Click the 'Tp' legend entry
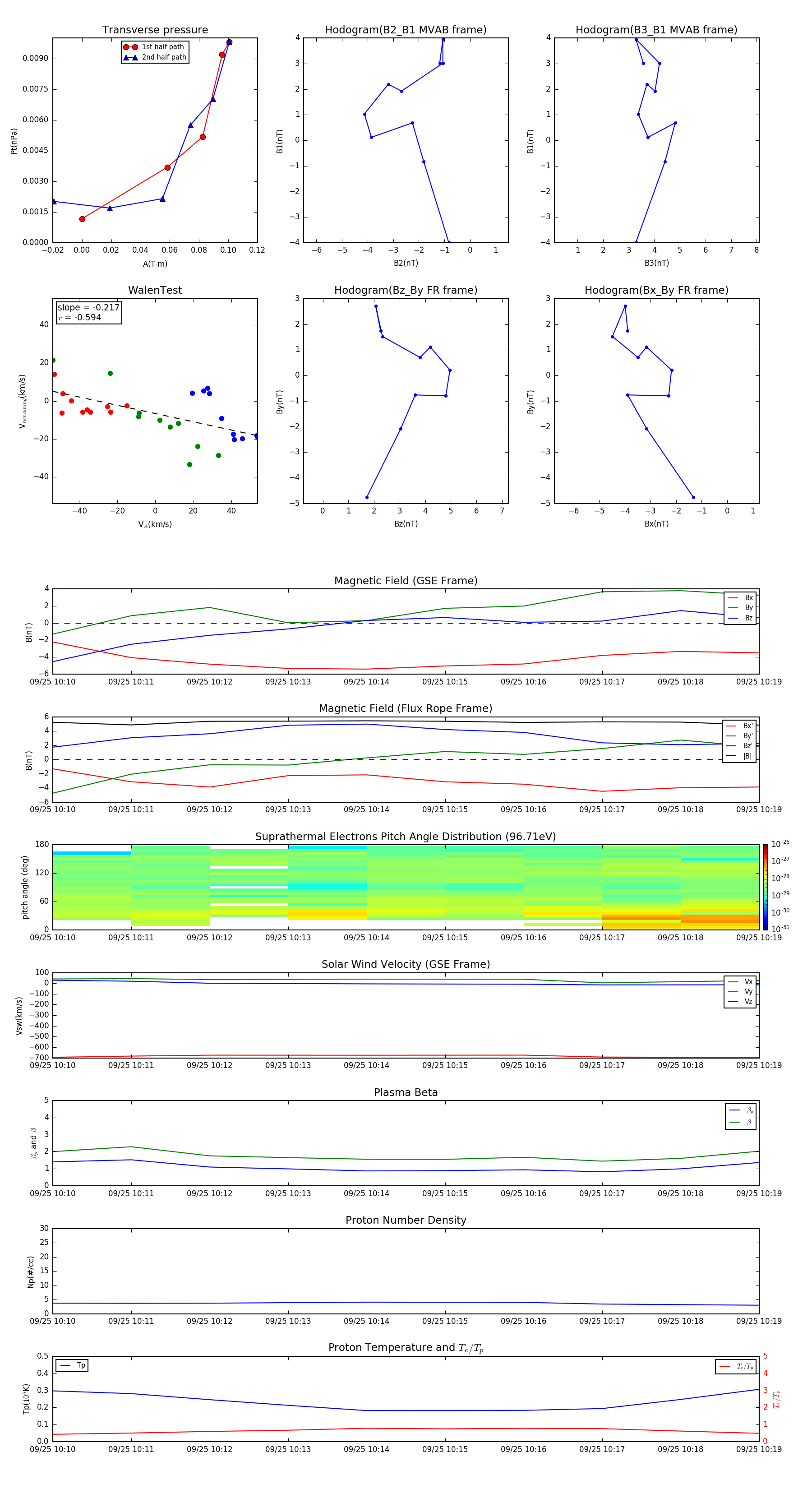 pyautogui.click(x=72, y=1365)
